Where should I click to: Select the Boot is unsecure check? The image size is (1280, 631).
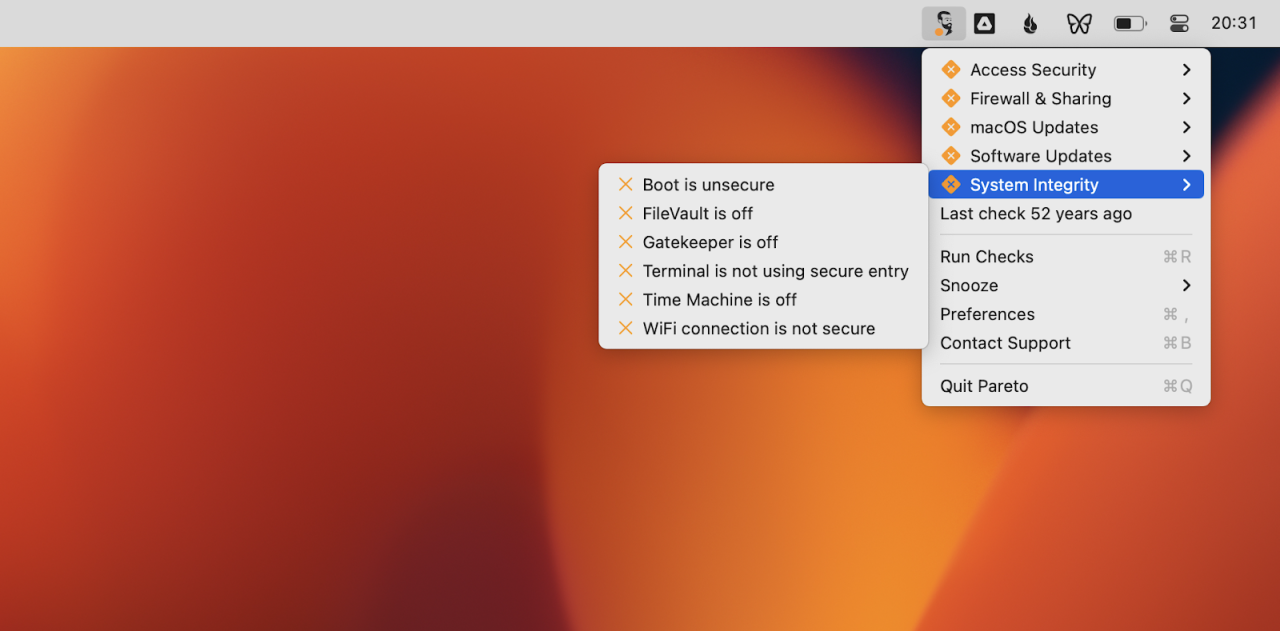coord(763,184)
